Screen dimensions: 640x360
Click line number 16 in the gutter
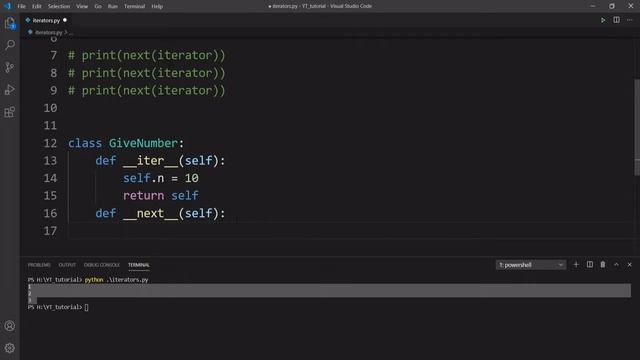coord(50,213)
